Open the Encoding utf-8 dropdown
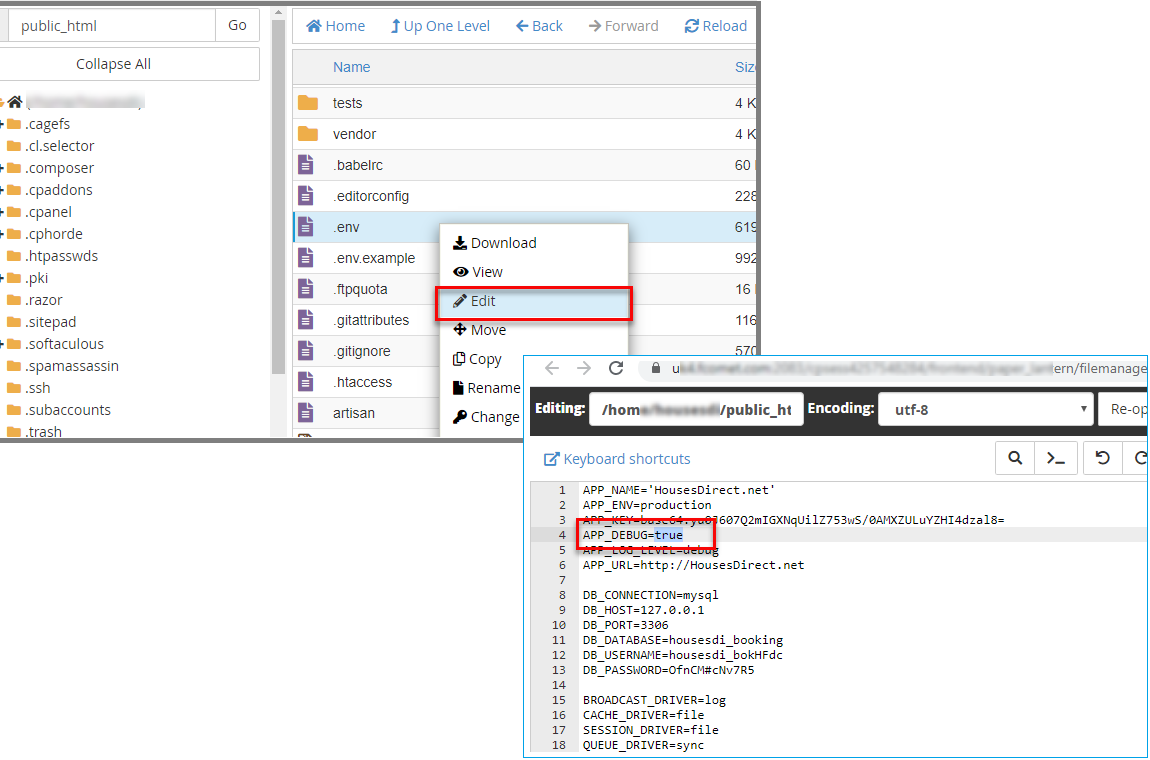Image resolution: width=1150 pixels, height=760 pixels. pyautogui.click(x=985, y=409)
